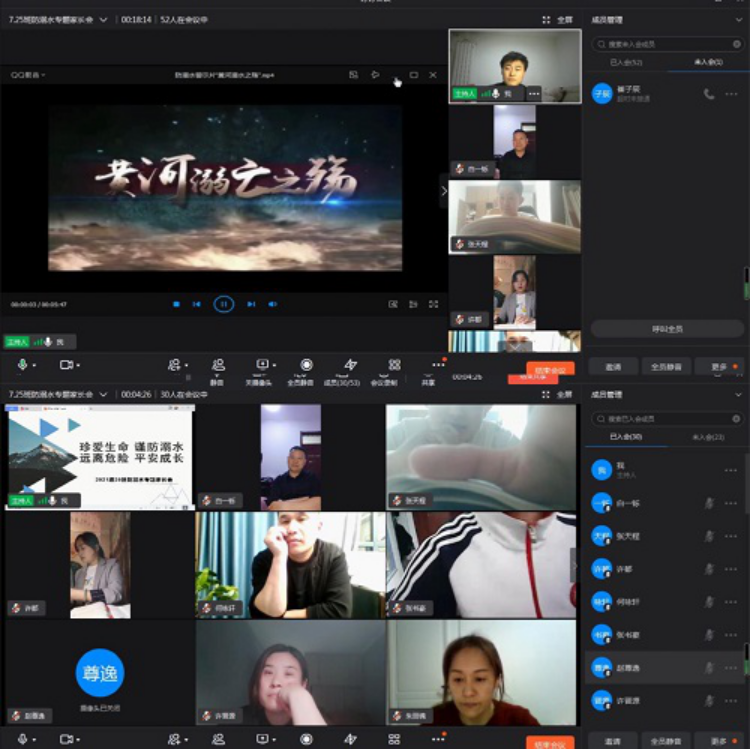Open more options for member 许都
This screenshot has width=750, height=749.
pos(731,569)
